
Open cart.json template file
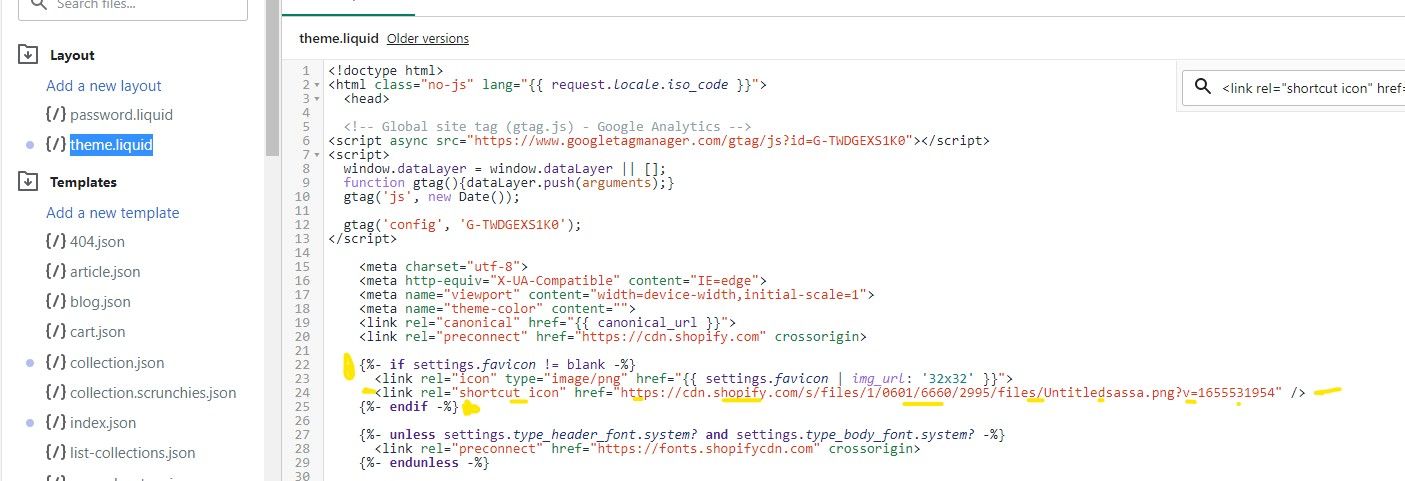click(98, 332)
